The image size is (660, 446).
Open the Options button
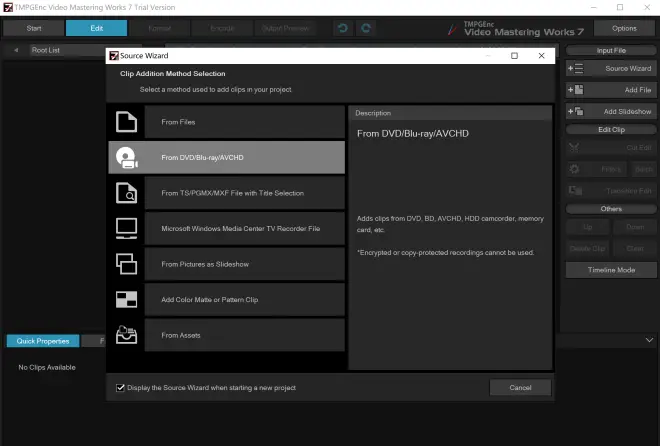pyautogui.click(x=624, y=28)
